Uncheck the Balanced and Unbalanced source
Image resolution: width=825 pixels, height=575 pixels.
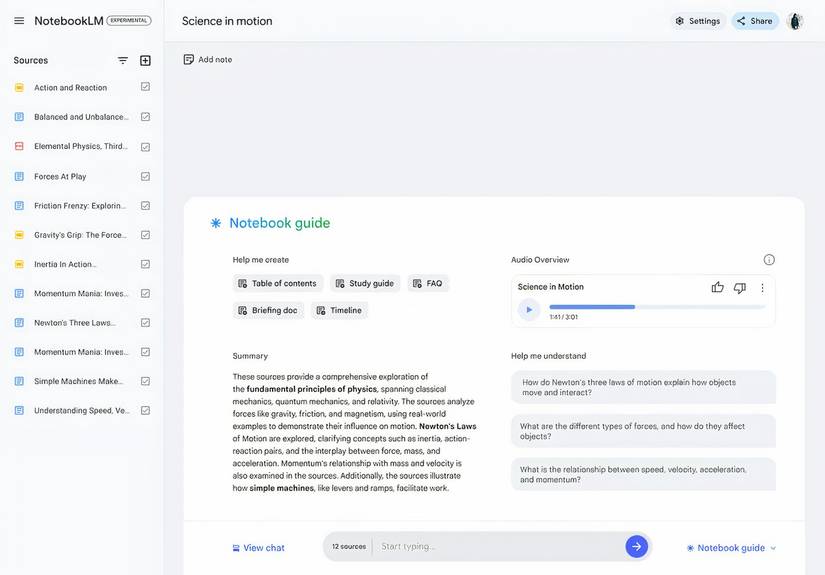[146, 117]
